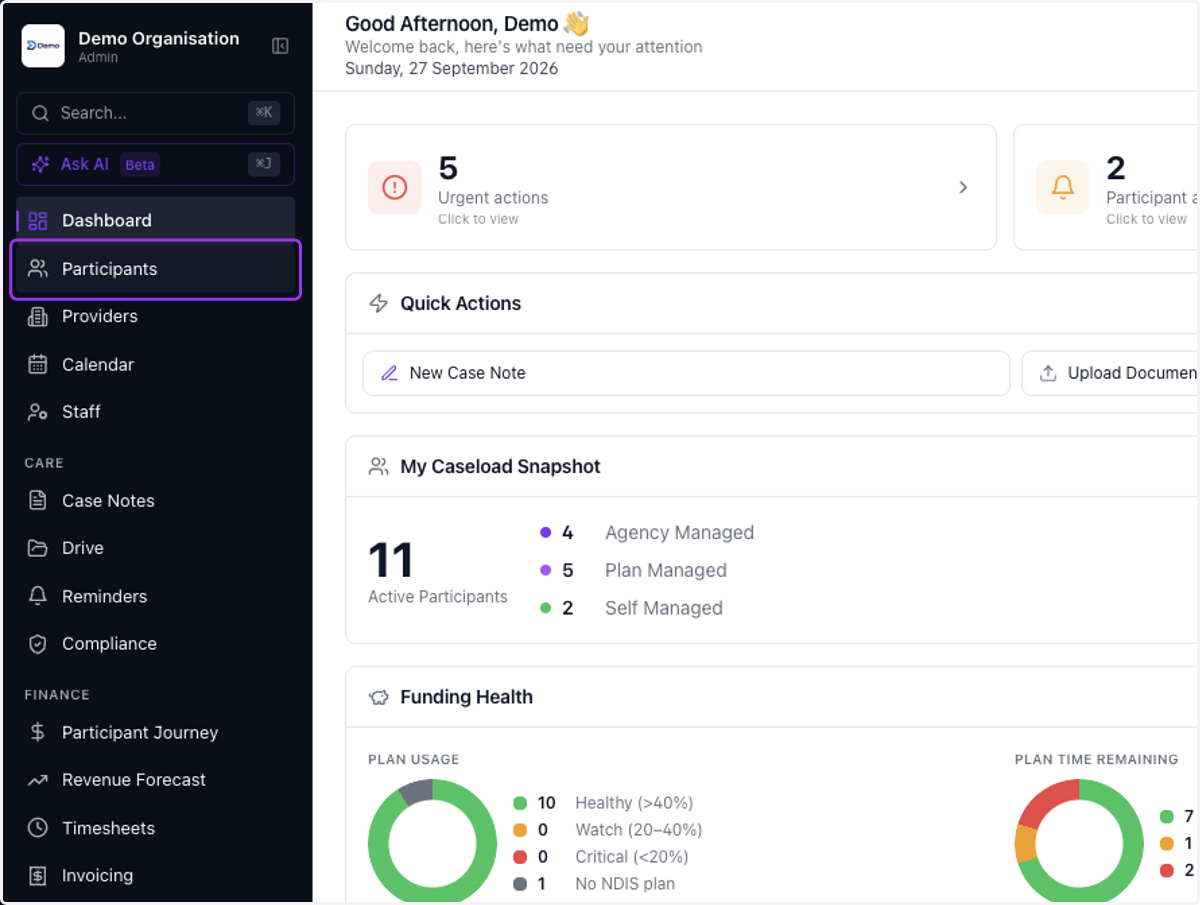Click the Calendar icon in sidebar
The width and height of the screenshot is (1200, 905).
(x=38, y=364)
